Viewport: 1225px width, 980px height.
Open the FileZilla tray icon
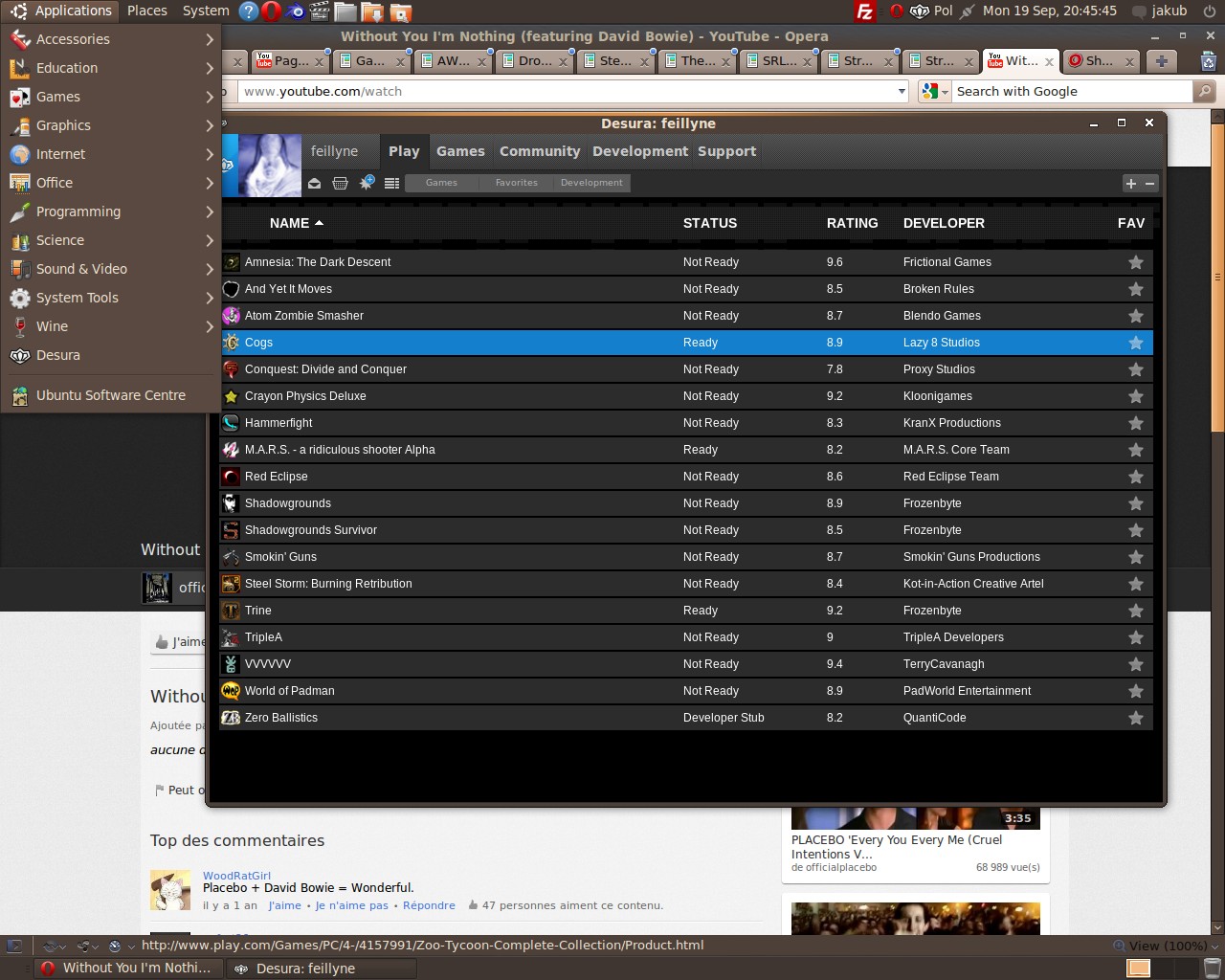point(865,11)
